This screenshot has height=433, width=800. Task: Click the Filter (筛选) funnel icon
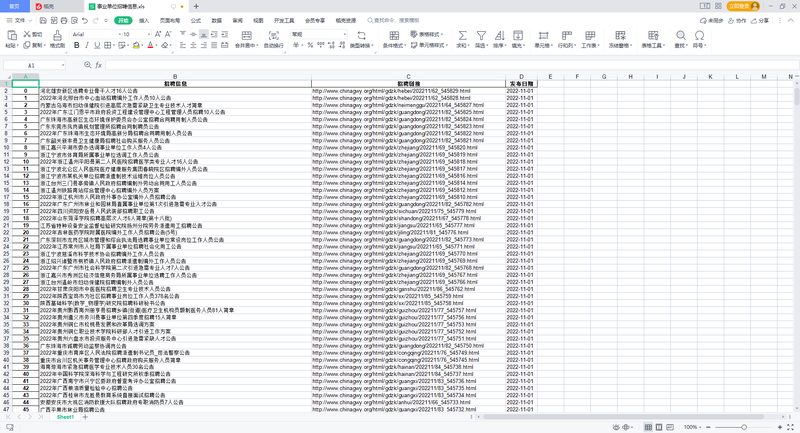481,35
